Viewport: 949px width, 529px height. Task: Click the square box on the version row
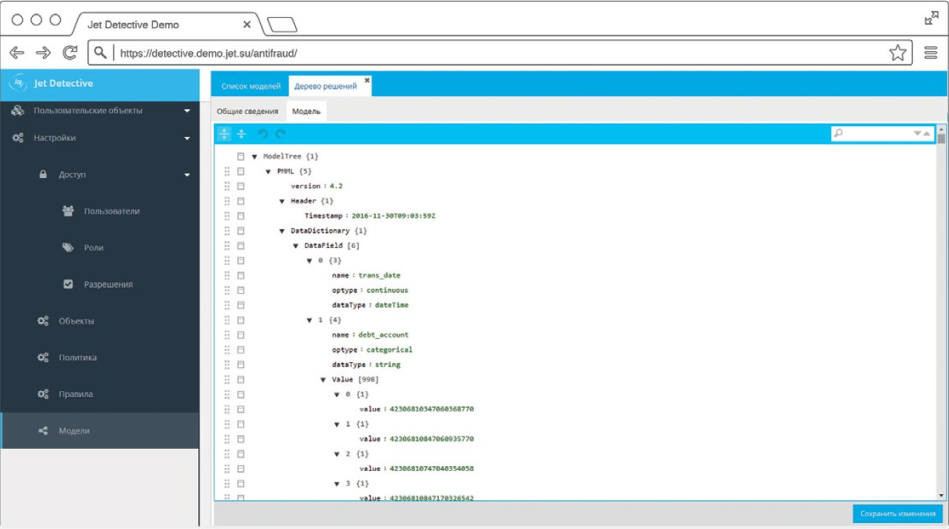(241, 186)
